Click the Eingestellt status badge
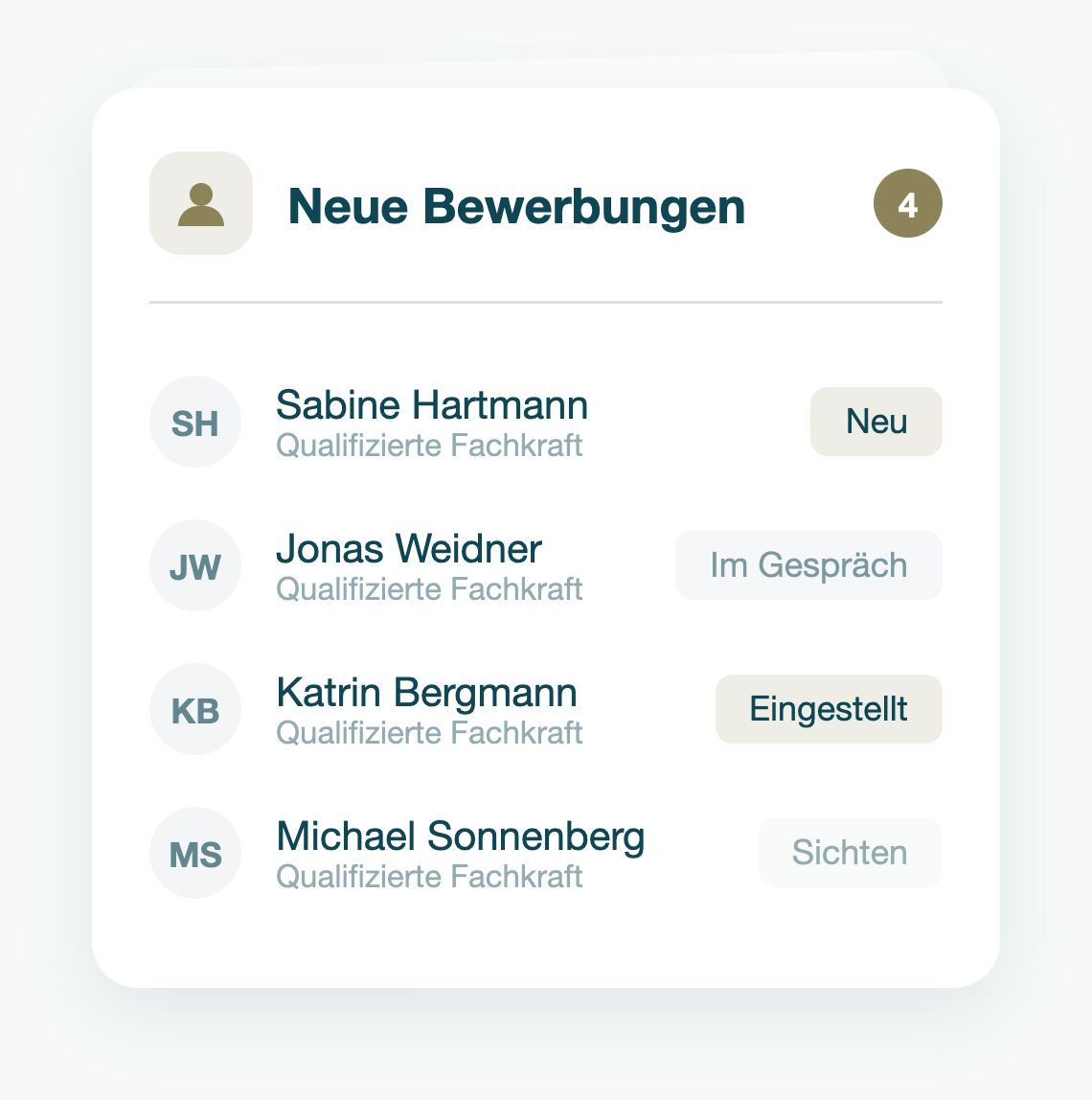 click(x=829, y=709)
